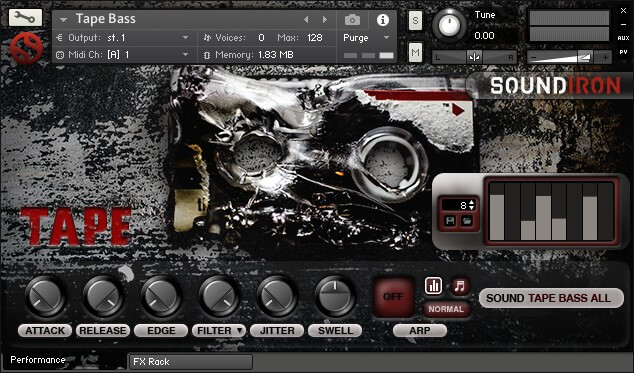Click the SWELL label button
Image resolution: width=634 pixels, height=373 pixels.
click(x=335, y=331)
